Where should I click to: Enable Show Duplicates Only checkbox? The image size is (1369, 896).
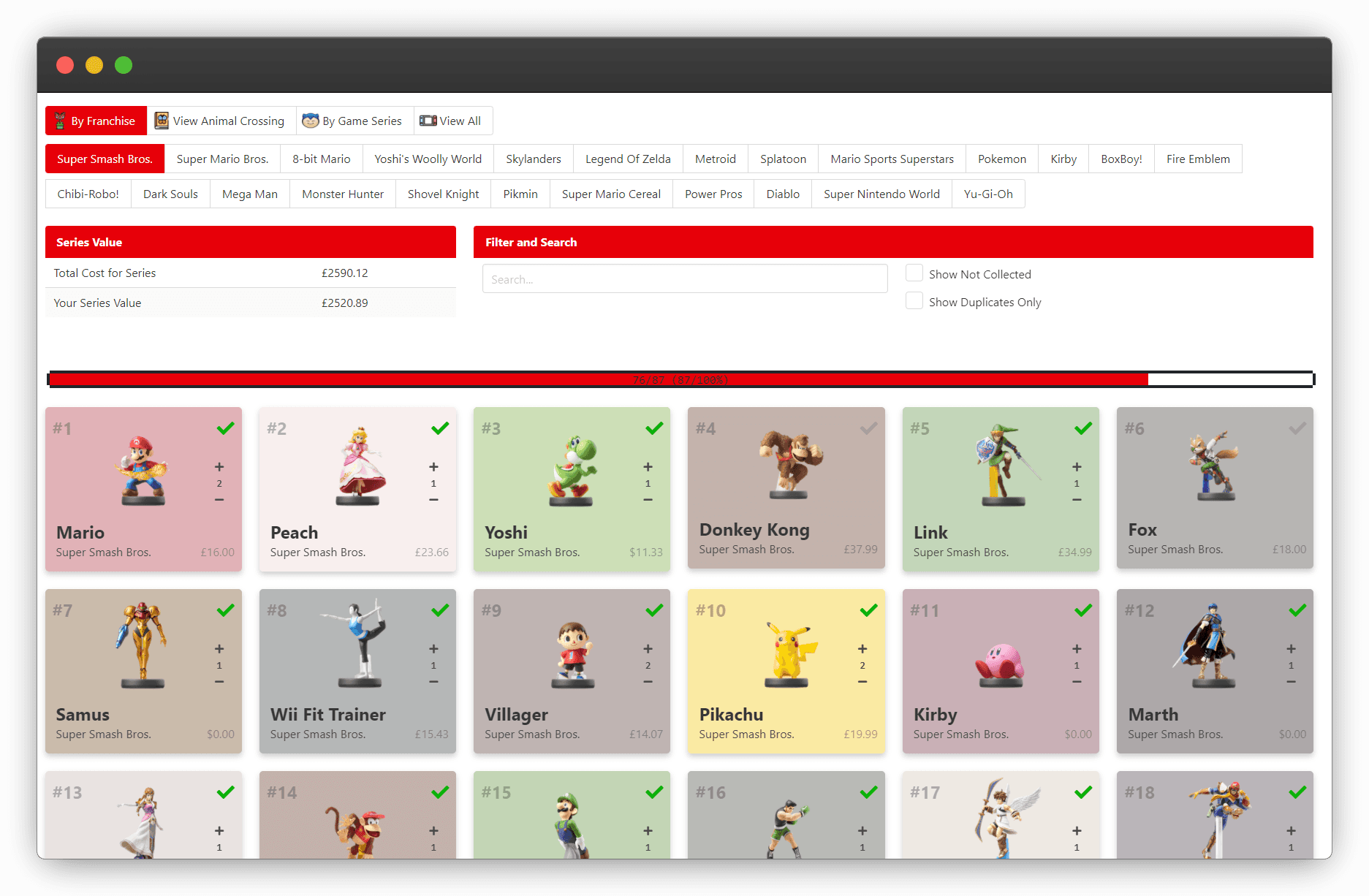point(914,301)
